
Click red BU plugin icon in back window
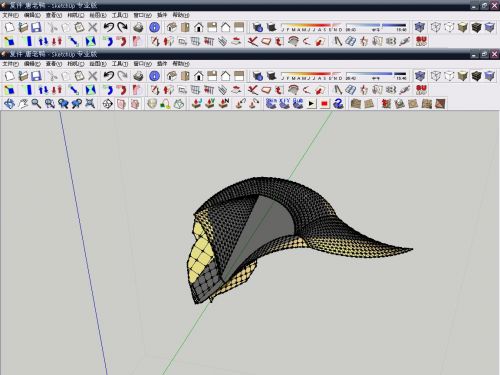tap(421, 41)
